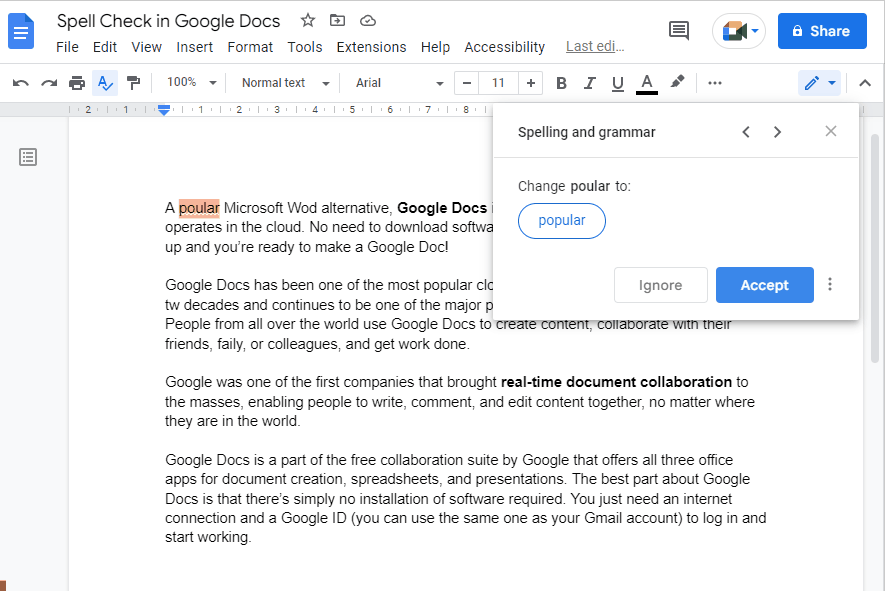This screenshot has height=591, width=885.
Task: Hide the menus with up chevron
Action: click(x=865, y=84)
